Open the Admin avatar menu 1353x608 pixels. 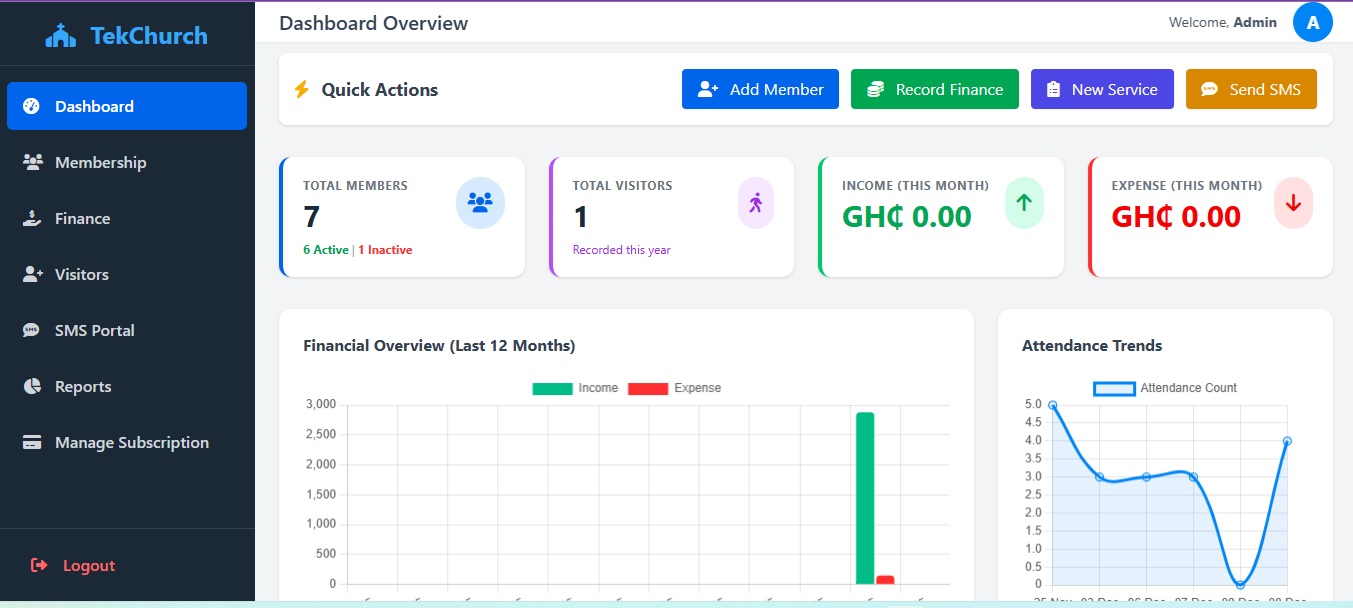click(1313, 22)
